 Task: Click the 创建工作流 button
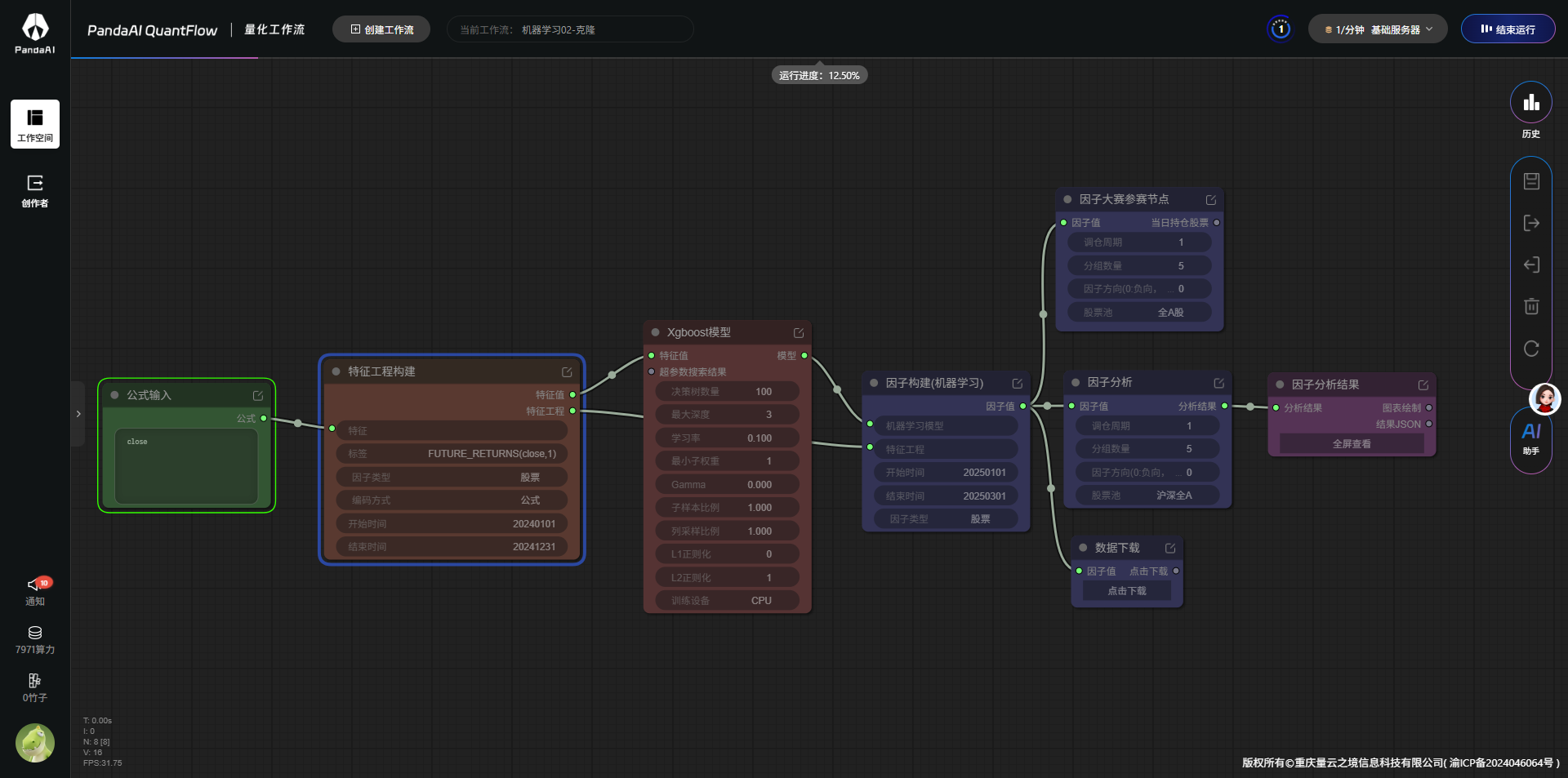(x=381, y=29)
